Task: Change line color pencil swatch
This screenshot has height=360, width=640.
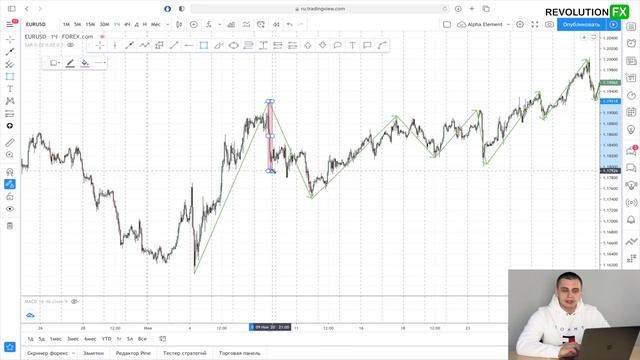Action: (70, 63)
